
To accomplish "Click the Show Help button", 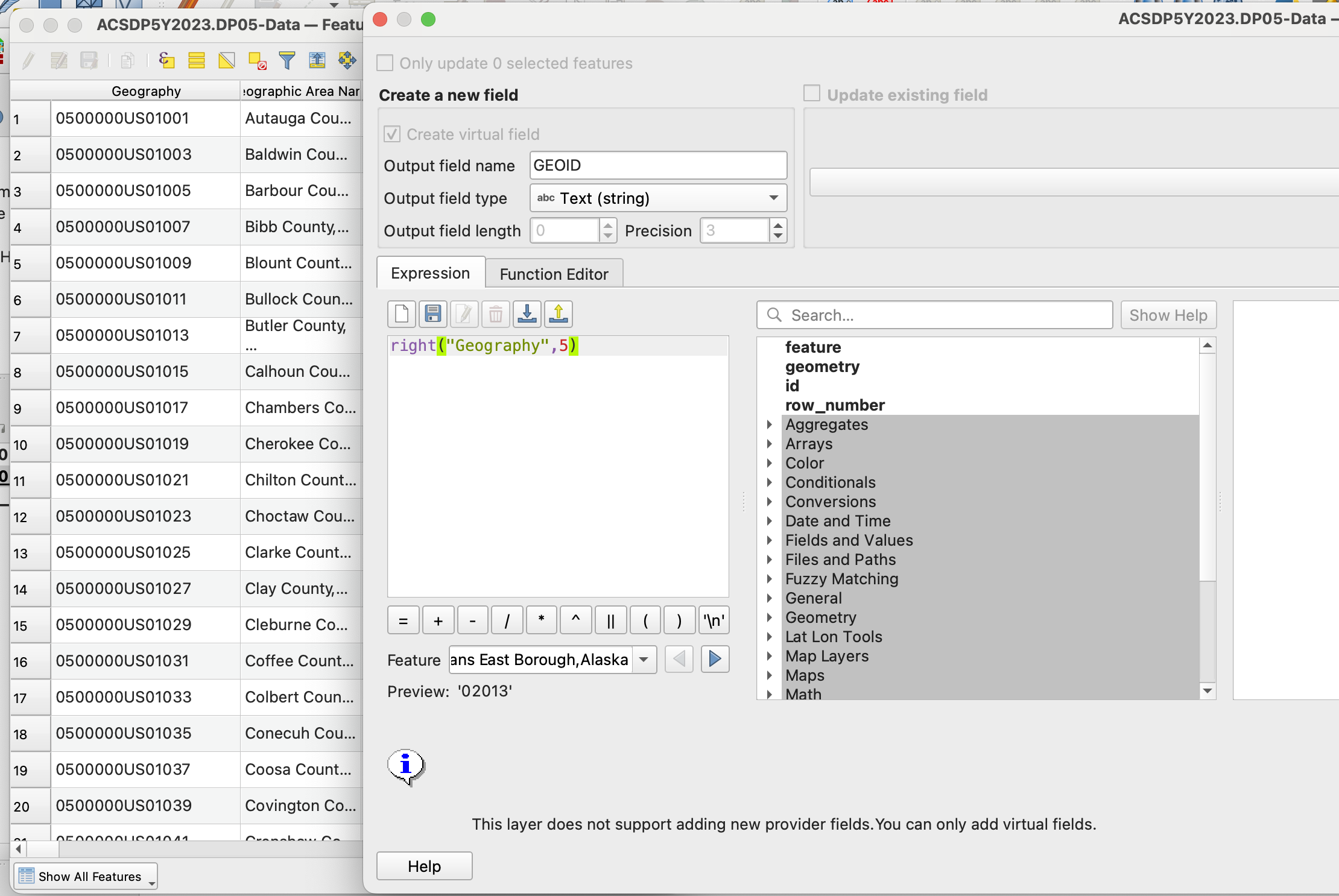I will pos(1168,315).
